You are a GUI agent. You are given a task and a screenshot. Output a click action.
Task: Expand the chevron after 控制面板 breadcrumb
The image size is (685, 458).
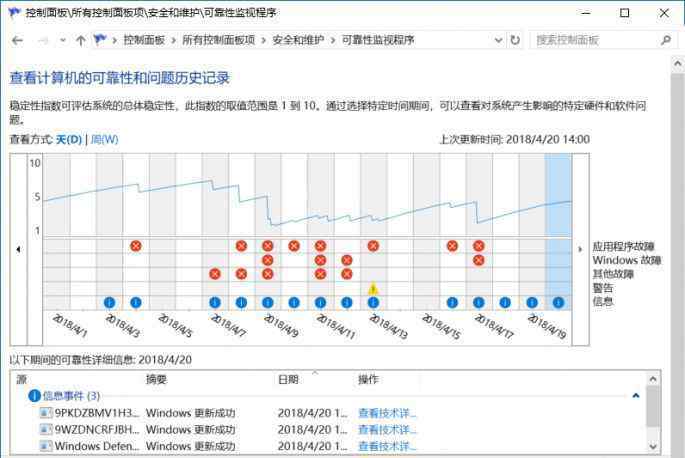point(173,41)
